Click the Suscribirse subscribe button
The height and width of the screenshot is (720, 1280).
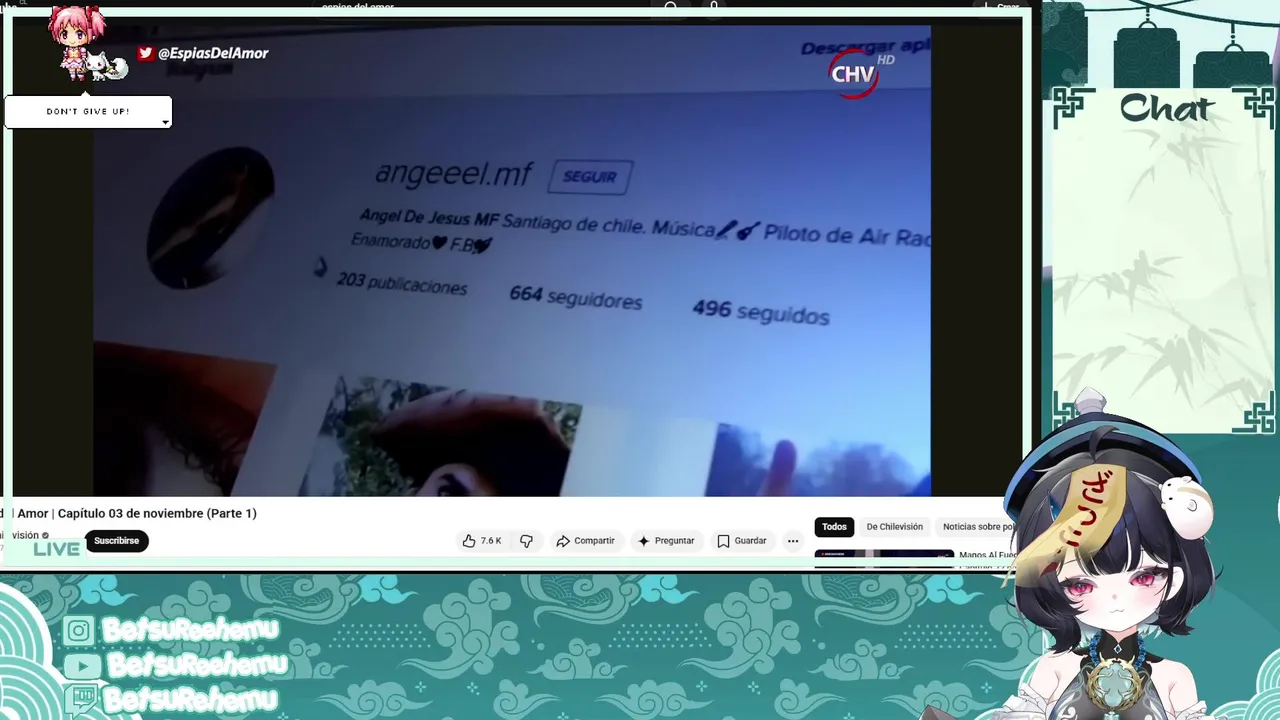click(116, 541)
